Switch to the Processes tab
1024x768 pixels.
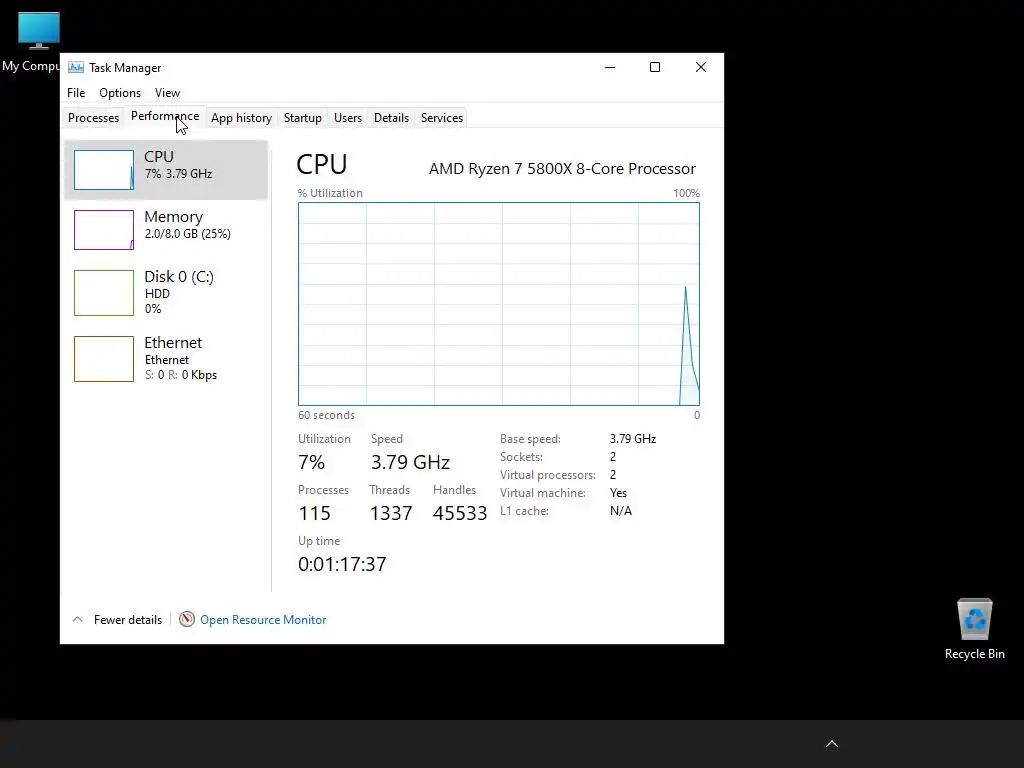click(x=93, y=118)
